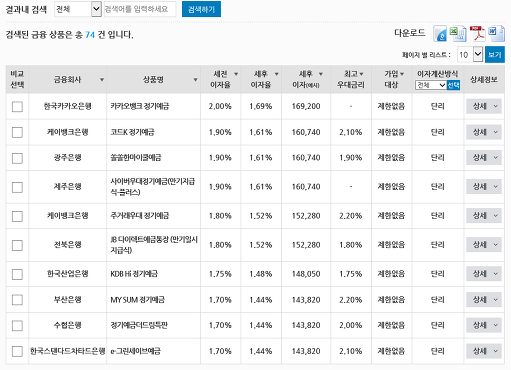511x370 pixels.
Task: Sort by 상품명 column arrow
Action: tap(196, 80)
